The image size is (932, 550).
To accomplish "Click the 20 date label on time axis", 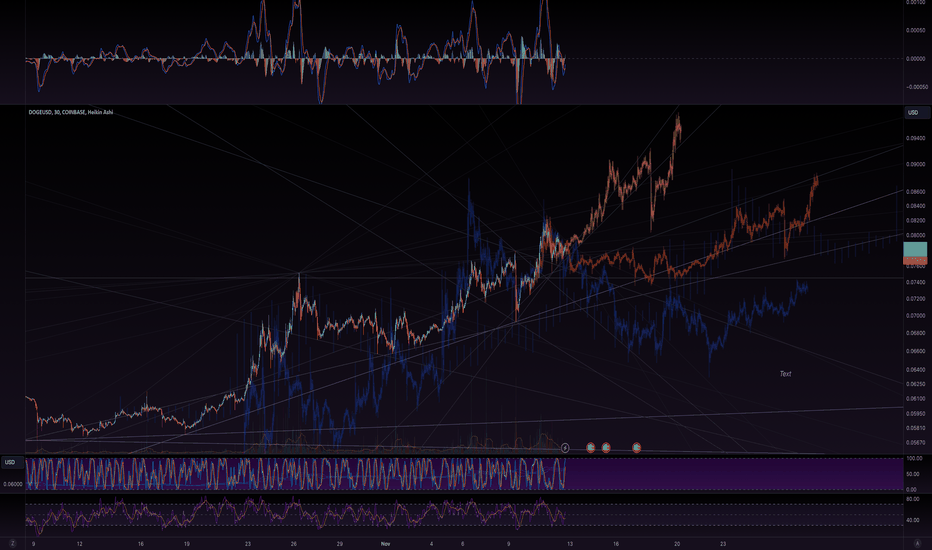I will tap(677, 543).
